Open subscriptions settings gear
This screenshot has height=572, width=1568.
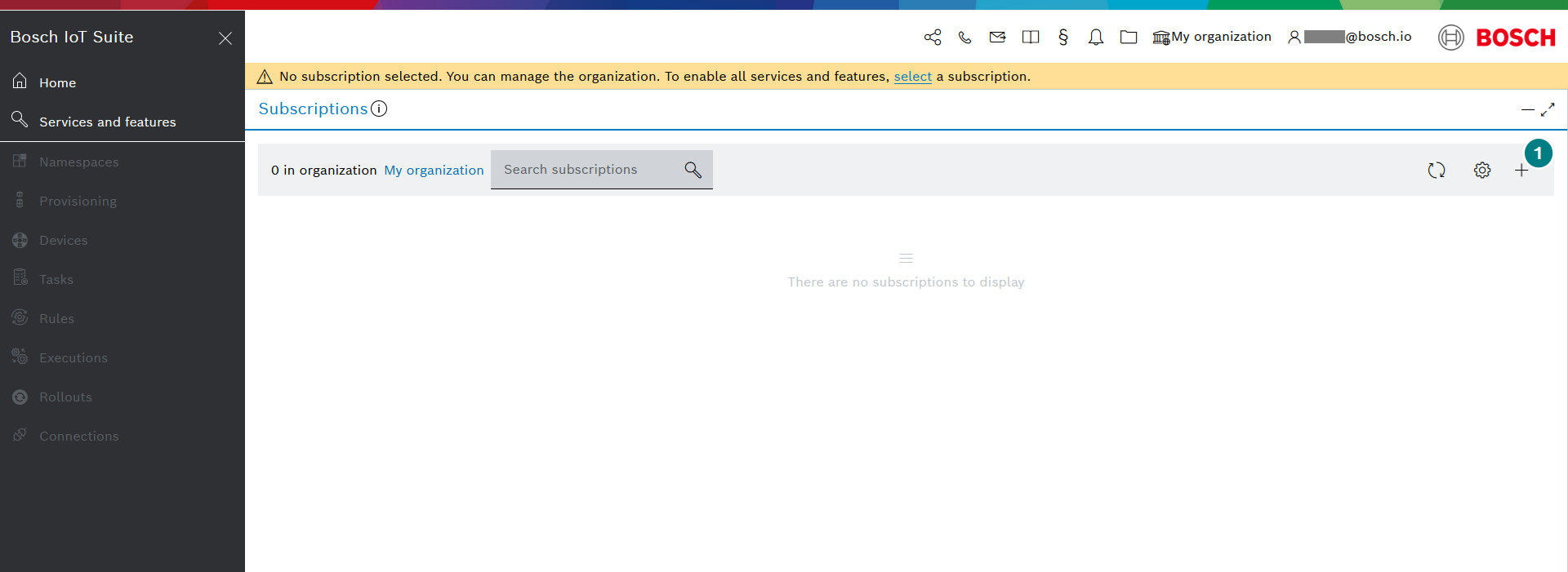pyautogui.click(x=1482, y=170)
